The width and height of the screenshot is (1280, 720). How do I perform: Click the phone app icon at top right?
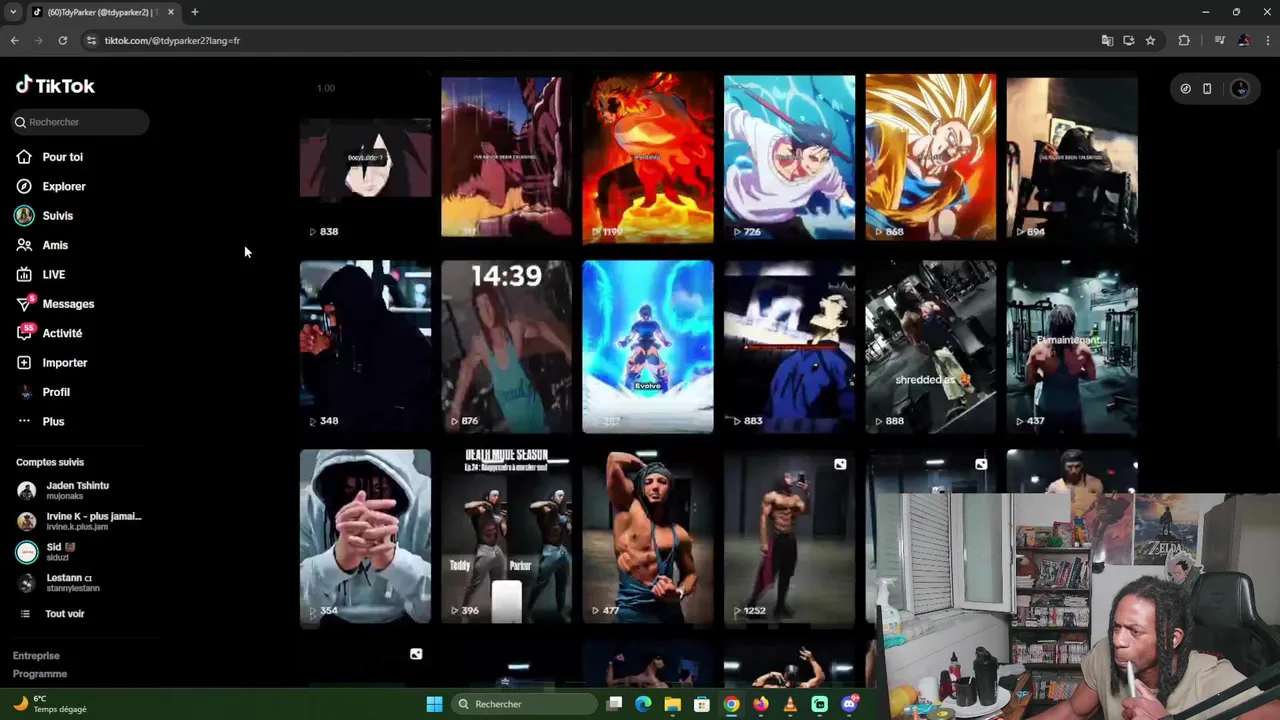[x=1207, y=89]
